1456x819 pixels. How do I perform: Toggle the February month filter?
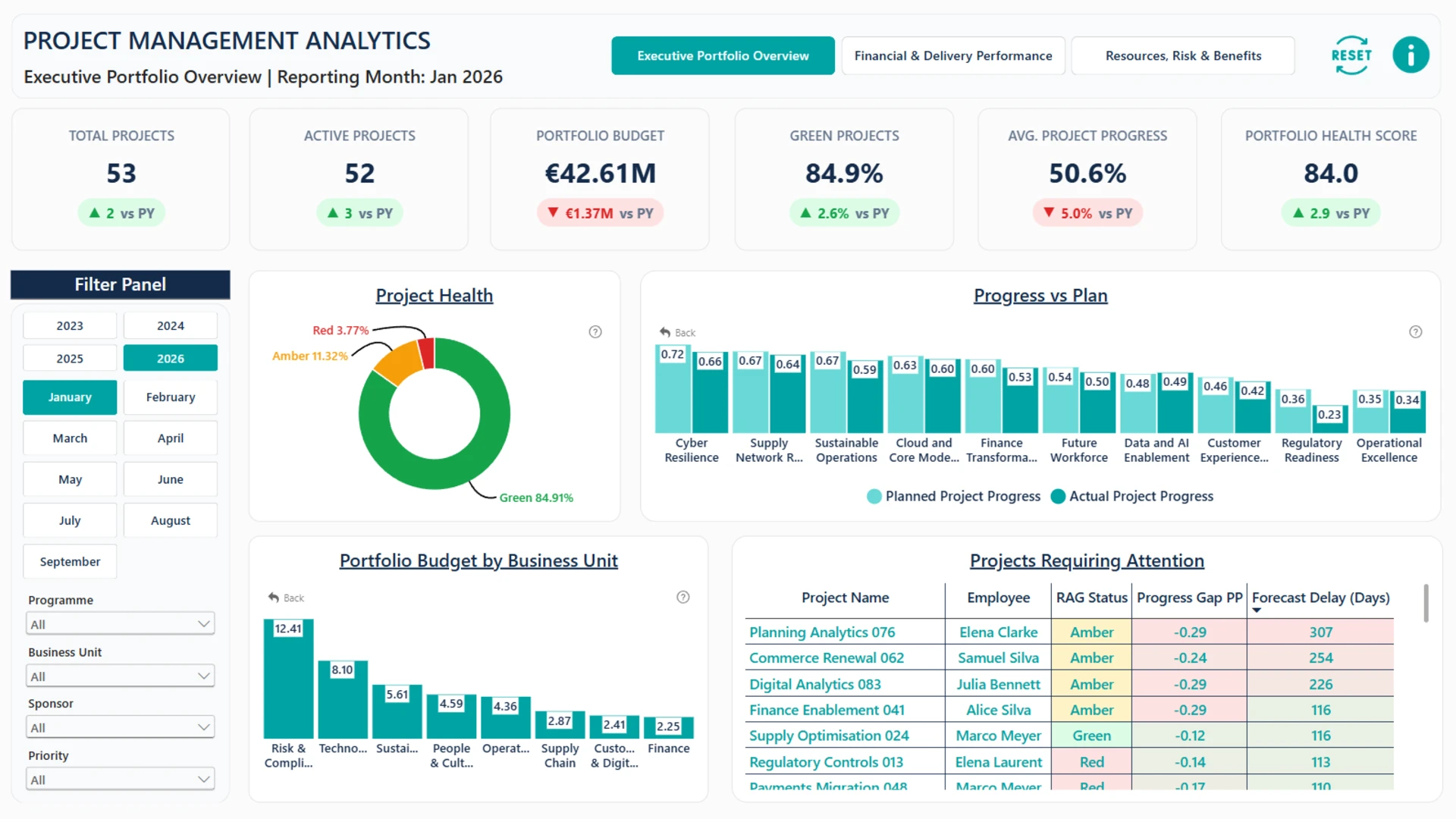pyautogui.click(x=171, y=397)
